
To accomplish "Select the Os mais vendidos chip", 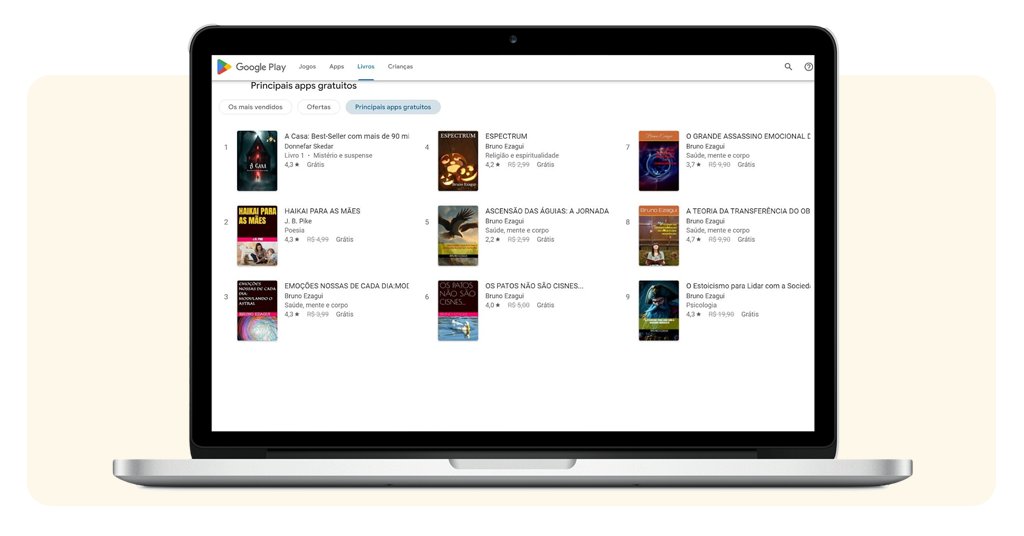I will coord(255,107).
